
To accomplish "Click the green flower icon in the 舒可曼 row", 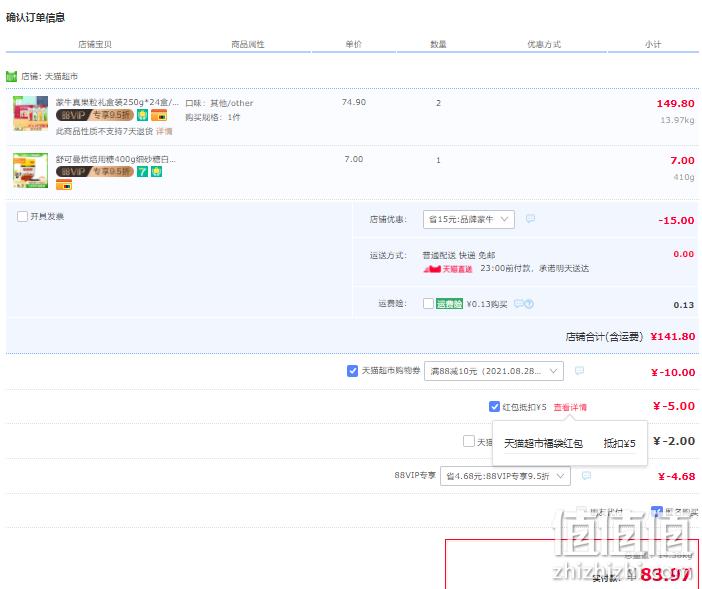I will coord(156,172).
